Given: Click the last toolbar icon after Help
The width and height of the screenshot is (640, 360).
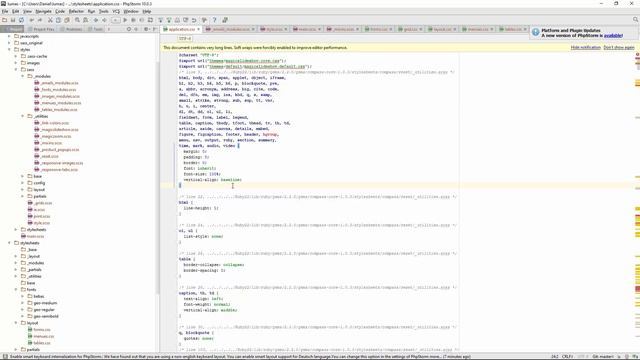Looking at the screenshot, I should (225, 20).
